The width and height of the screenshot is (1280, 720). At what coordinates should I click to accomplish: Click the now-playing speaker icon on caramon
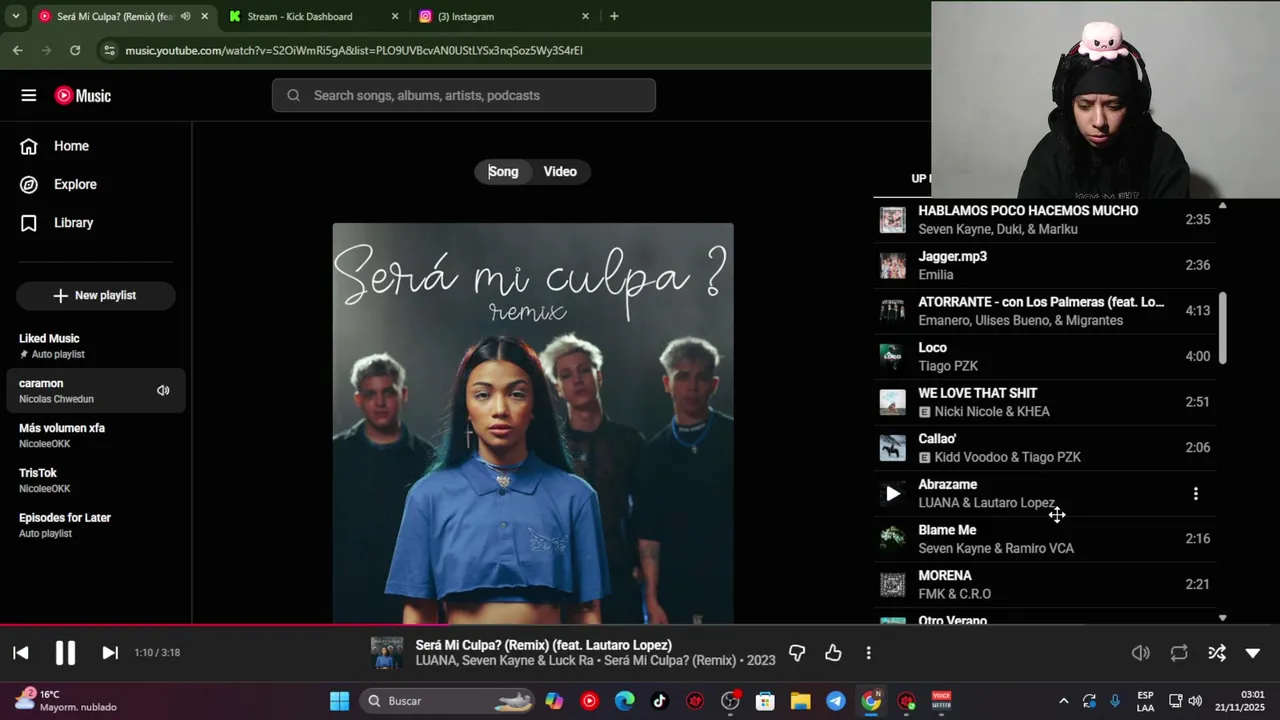pos(163,391)
